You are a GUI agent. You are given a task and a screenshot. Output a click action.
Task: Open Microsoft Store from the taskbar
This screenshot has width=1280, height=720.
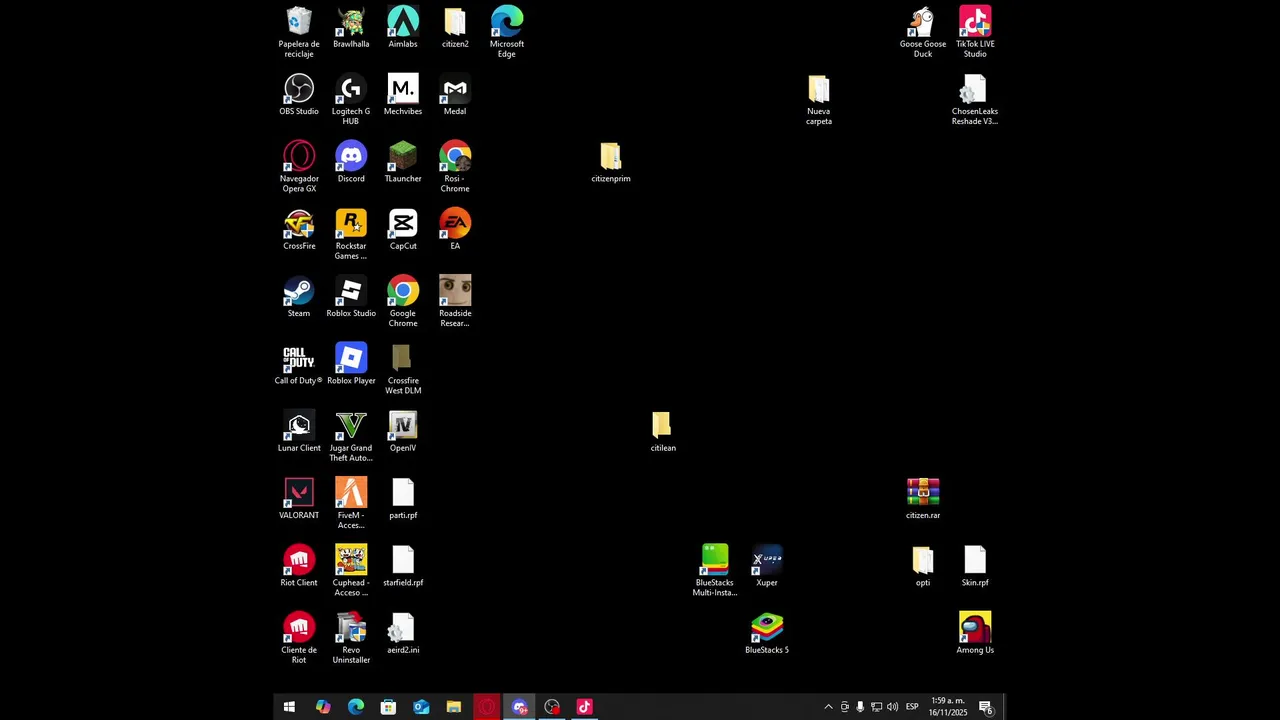(x=388, y=707)
